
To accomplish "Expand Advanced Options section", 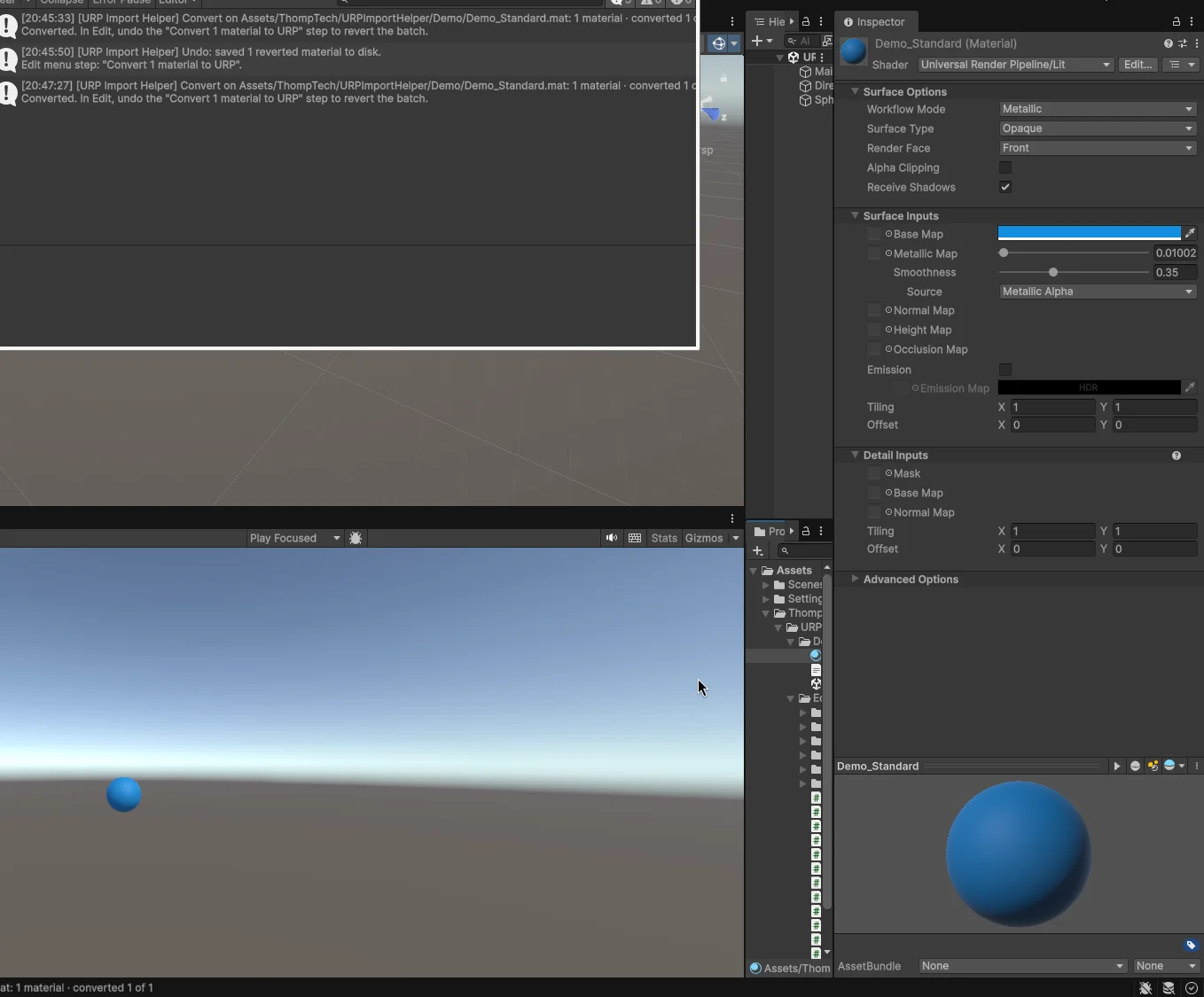I will point(911,580).
